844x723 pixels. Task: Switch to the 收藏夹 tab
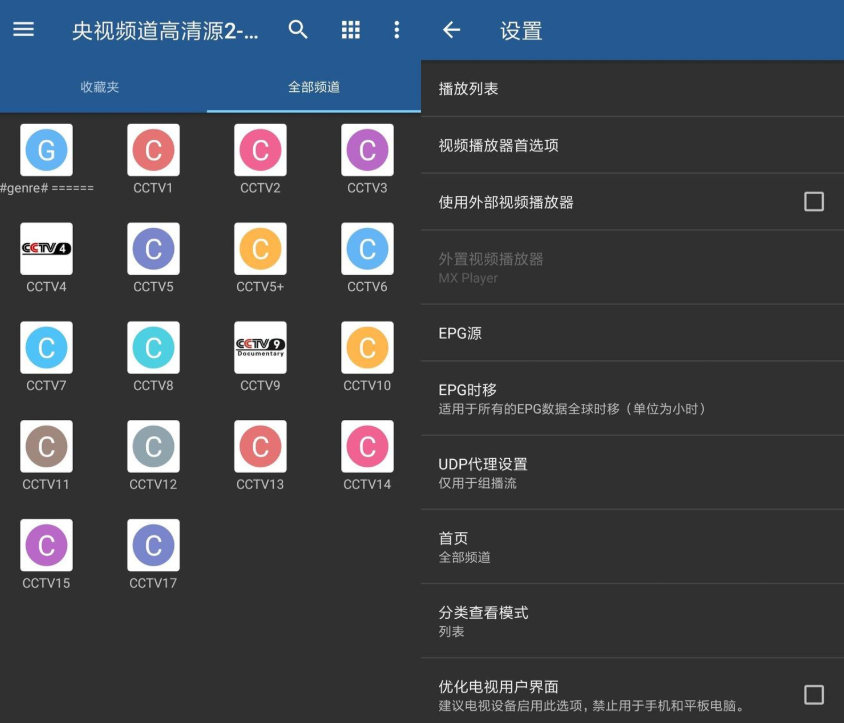100,87
